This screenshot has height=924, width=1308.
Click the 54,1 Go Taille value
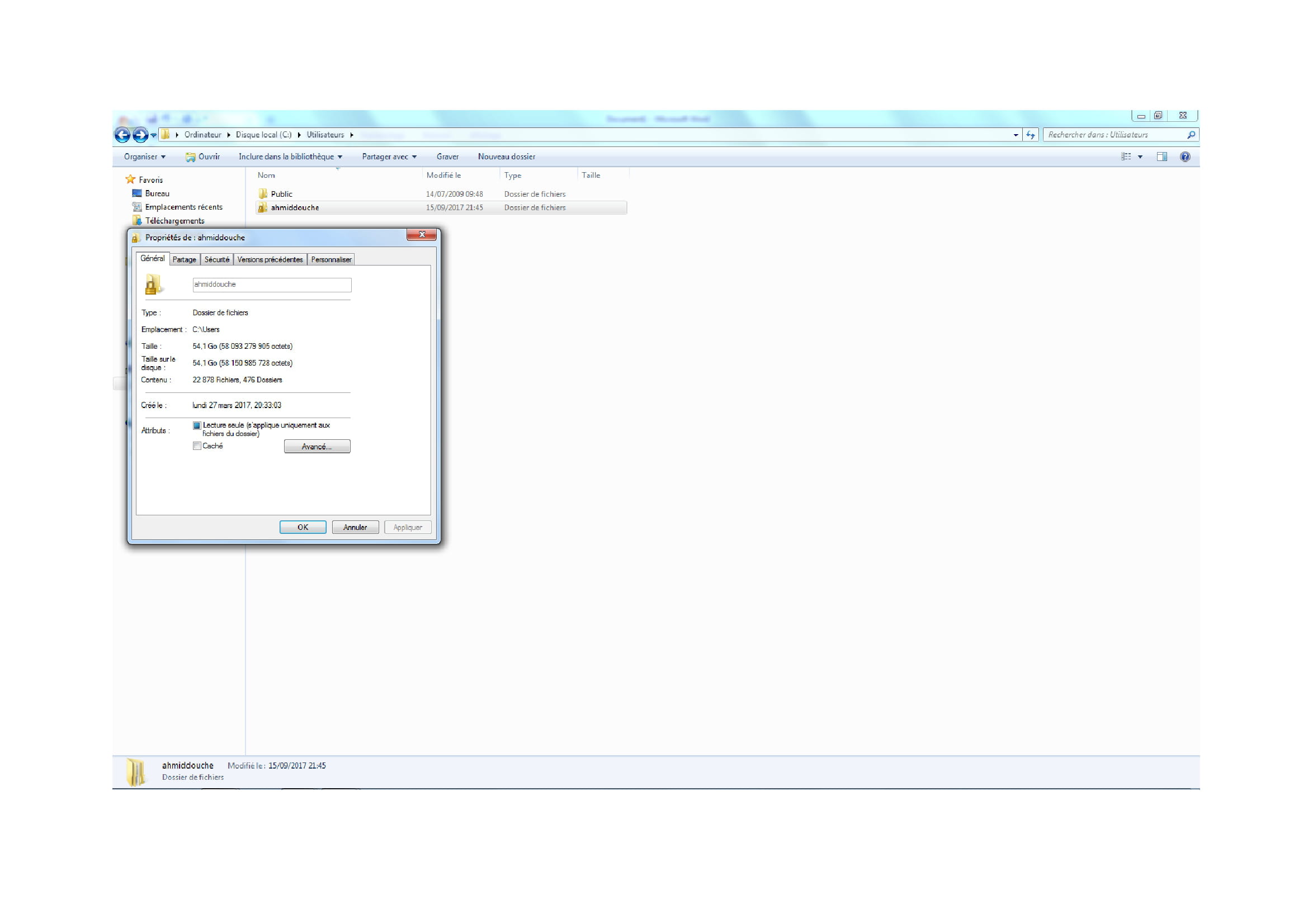pos(243,347)
